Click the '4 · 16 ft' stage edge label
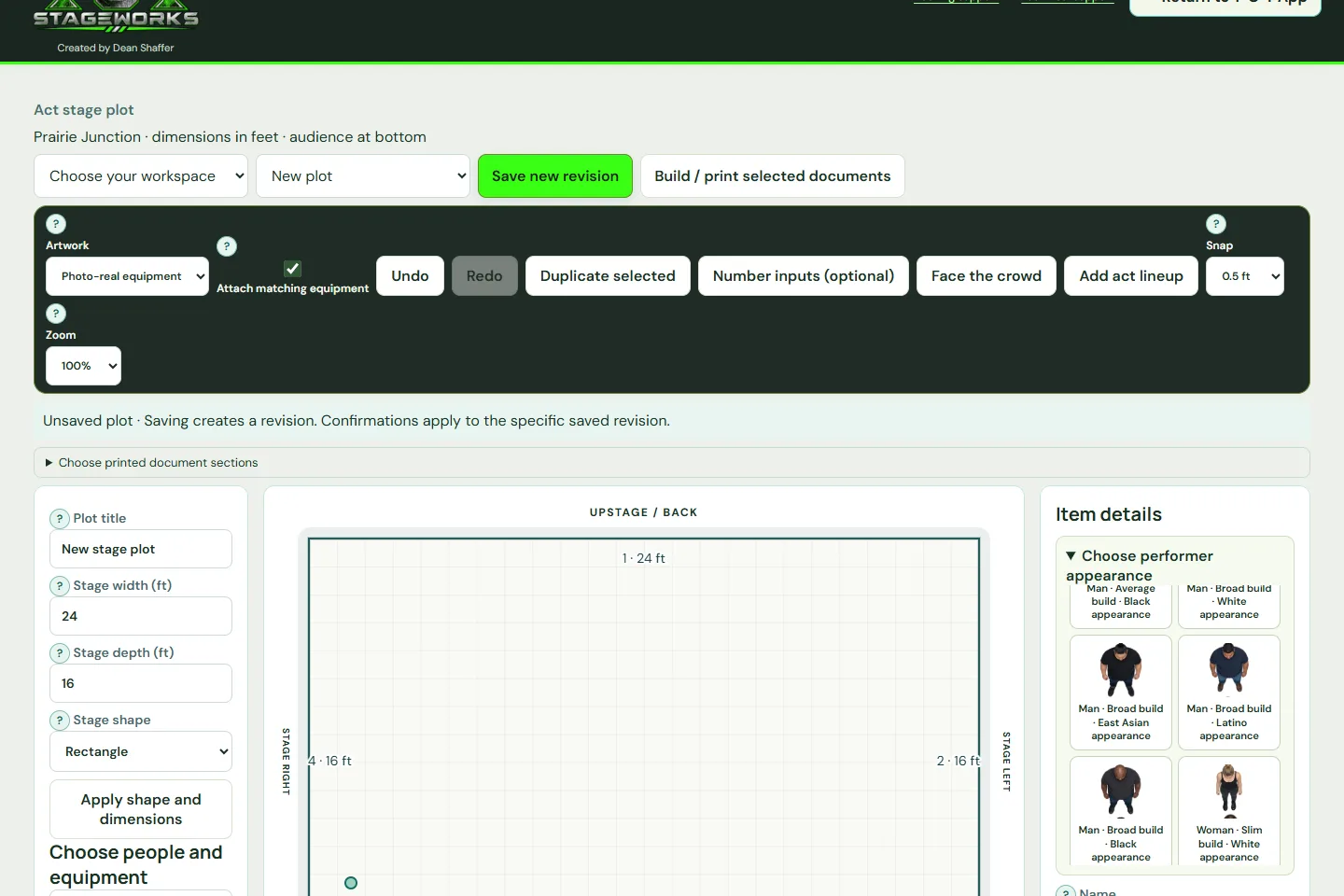 point(330,761)
